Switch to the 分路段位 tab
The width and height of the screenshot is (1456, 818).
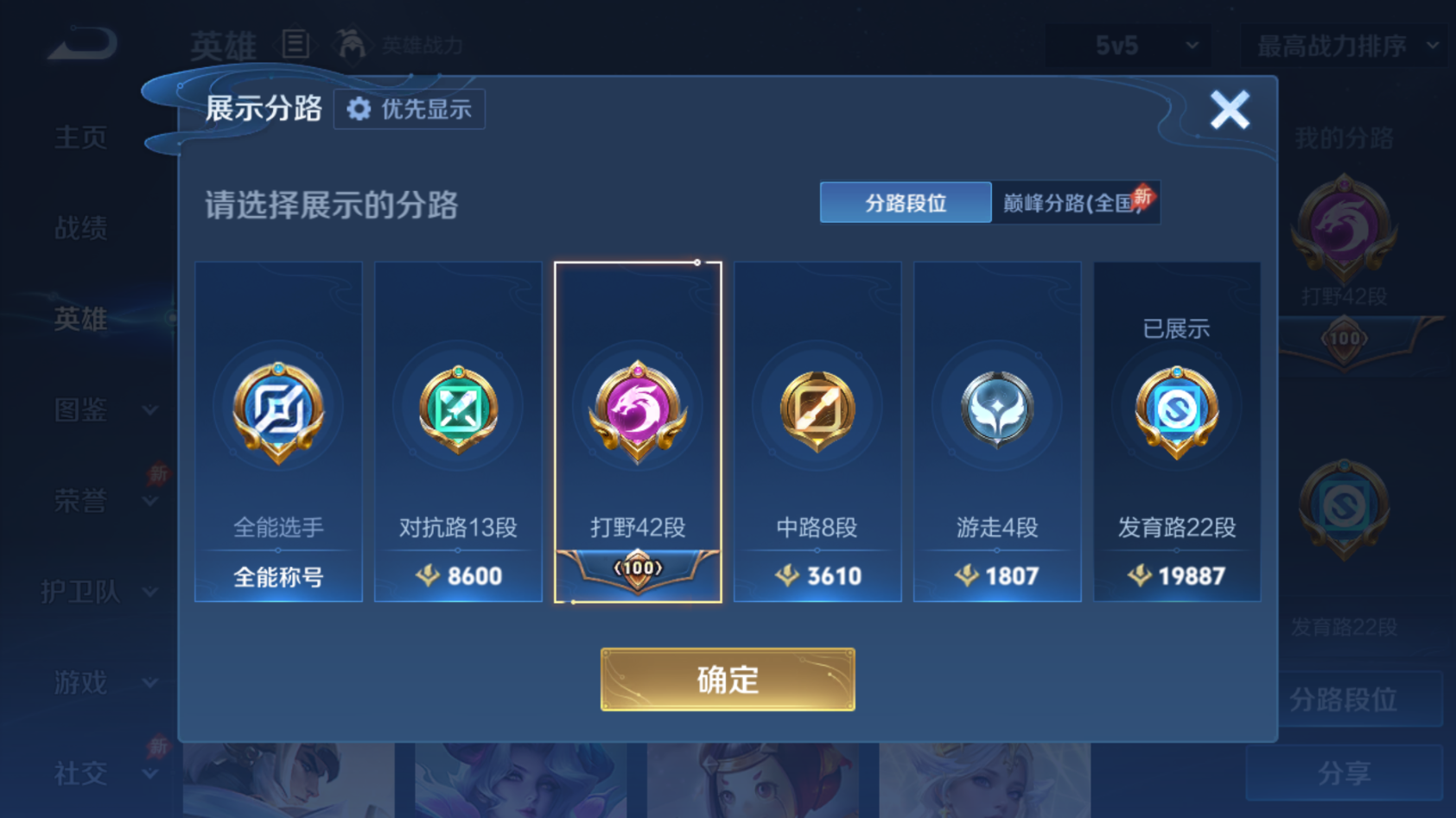906,203
